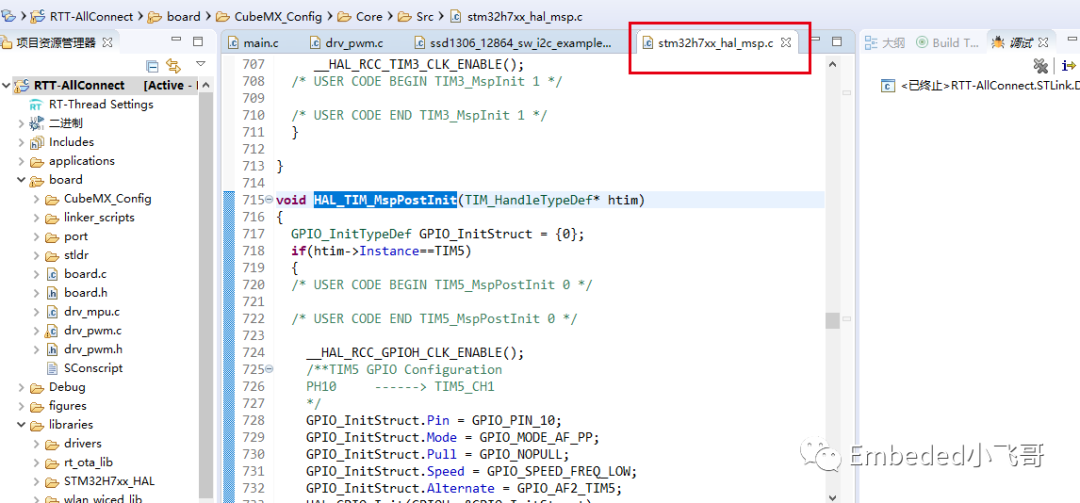Select board.c in the project tree
This screenshot has height=503, width=1080.
85,274
